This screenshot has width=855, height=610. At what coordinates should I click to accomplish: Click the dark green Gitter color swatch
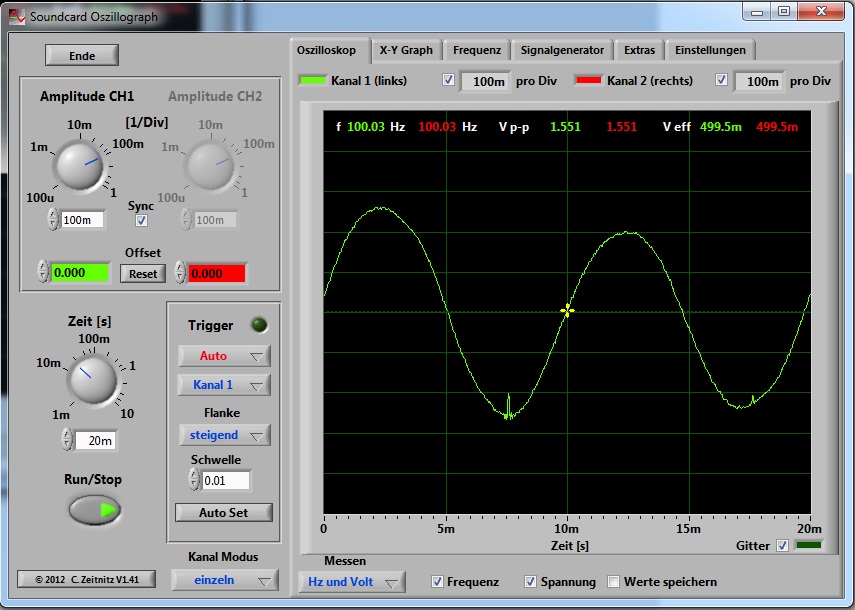coord(809,545)
